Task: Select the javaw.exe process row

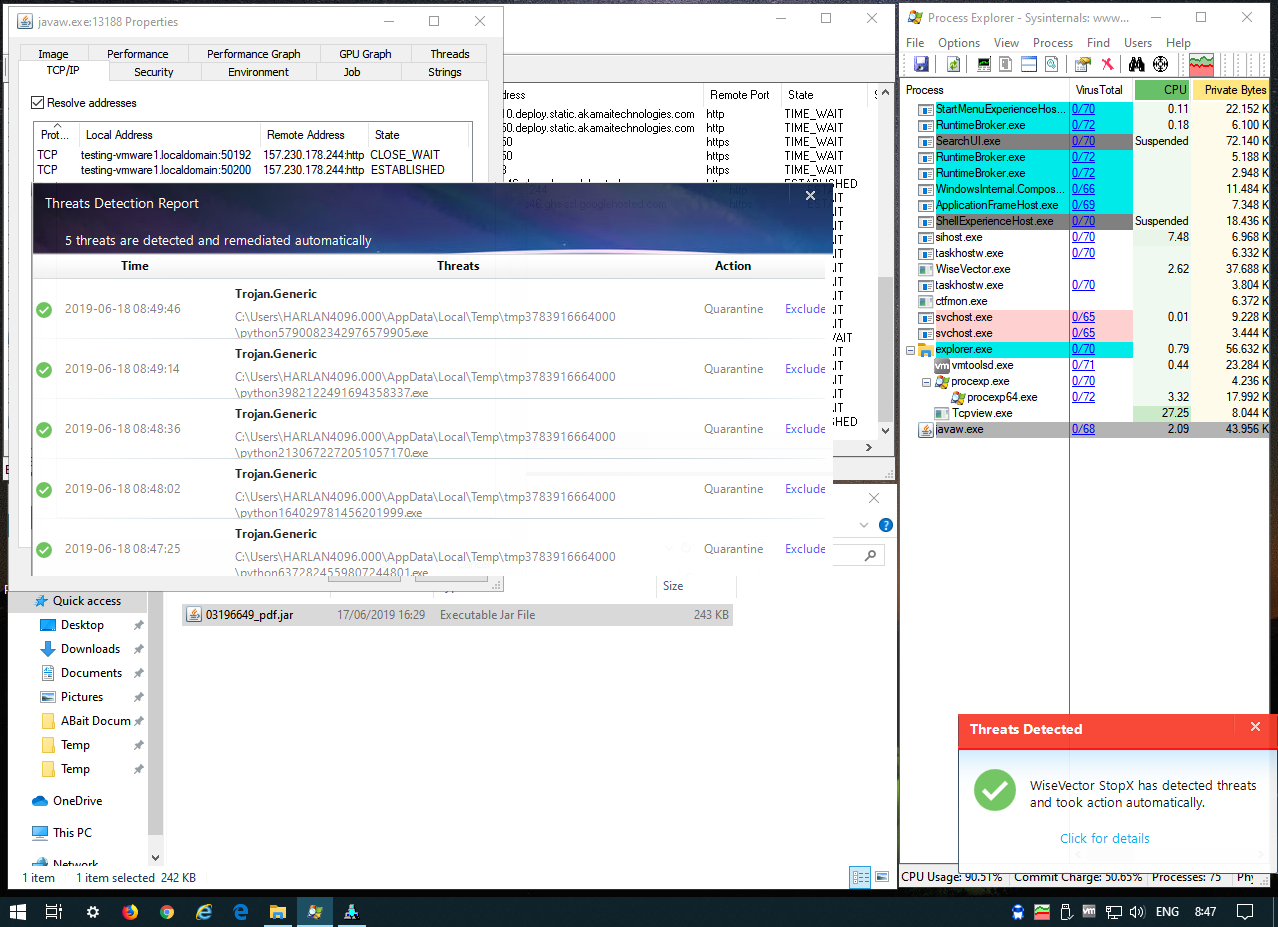Action: point(1086,429)
